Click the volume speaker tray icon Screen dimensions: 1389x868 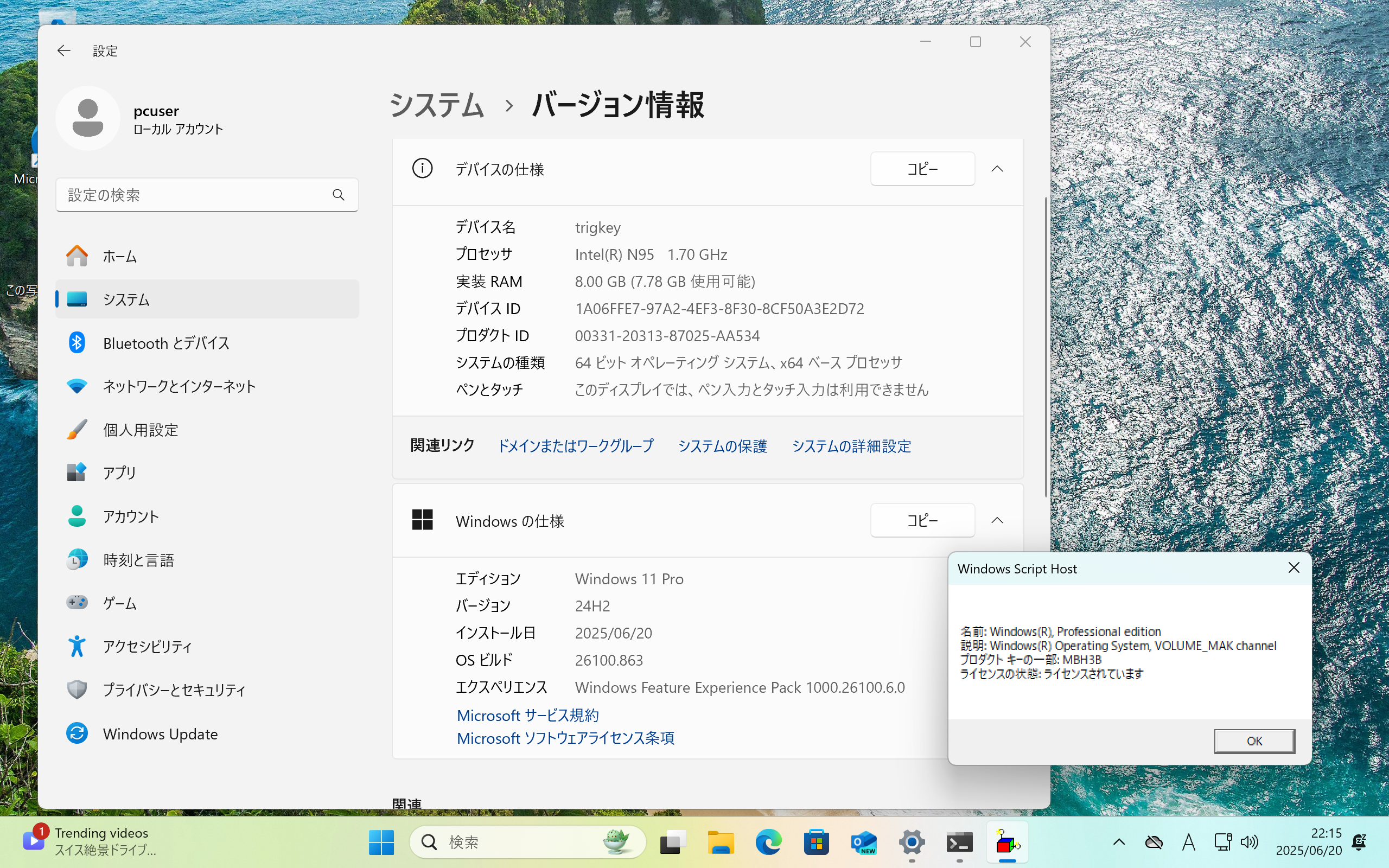coord(1250,842)
